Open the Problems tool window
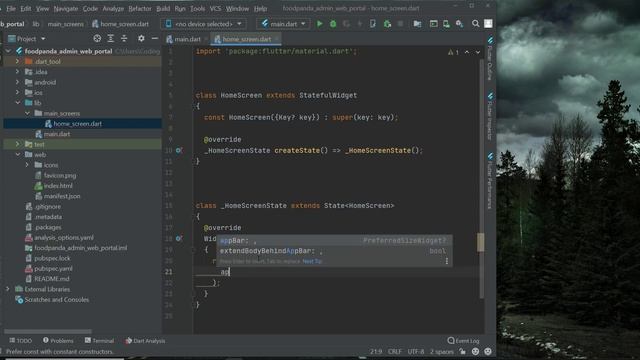Image resolution: width=640 pixels, height=360 pixels. click(x=58, y=340)
